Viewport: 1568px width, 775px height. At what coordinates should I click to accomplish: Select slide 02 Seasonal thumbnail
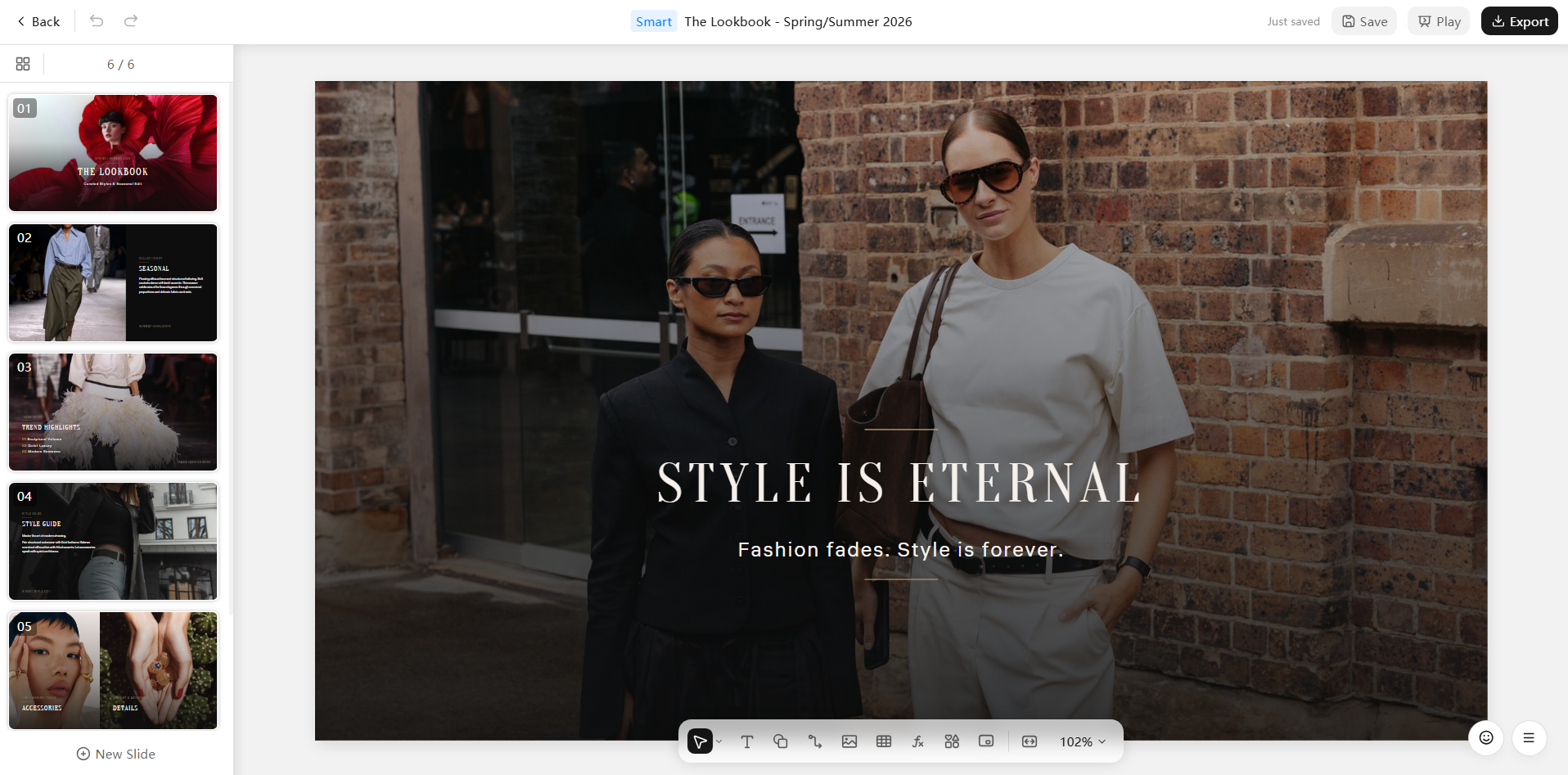coord(113,282)
